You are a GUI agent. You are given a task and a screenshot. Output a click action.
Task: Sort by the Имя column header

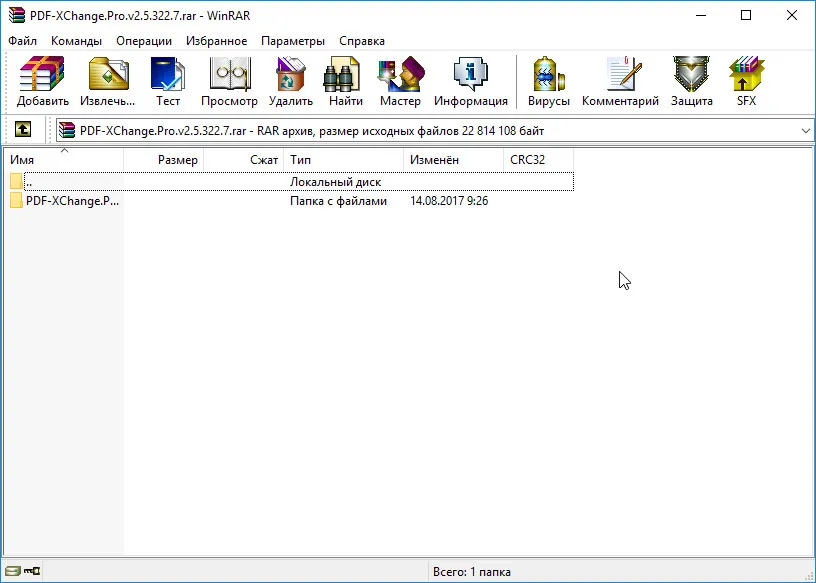63,160
